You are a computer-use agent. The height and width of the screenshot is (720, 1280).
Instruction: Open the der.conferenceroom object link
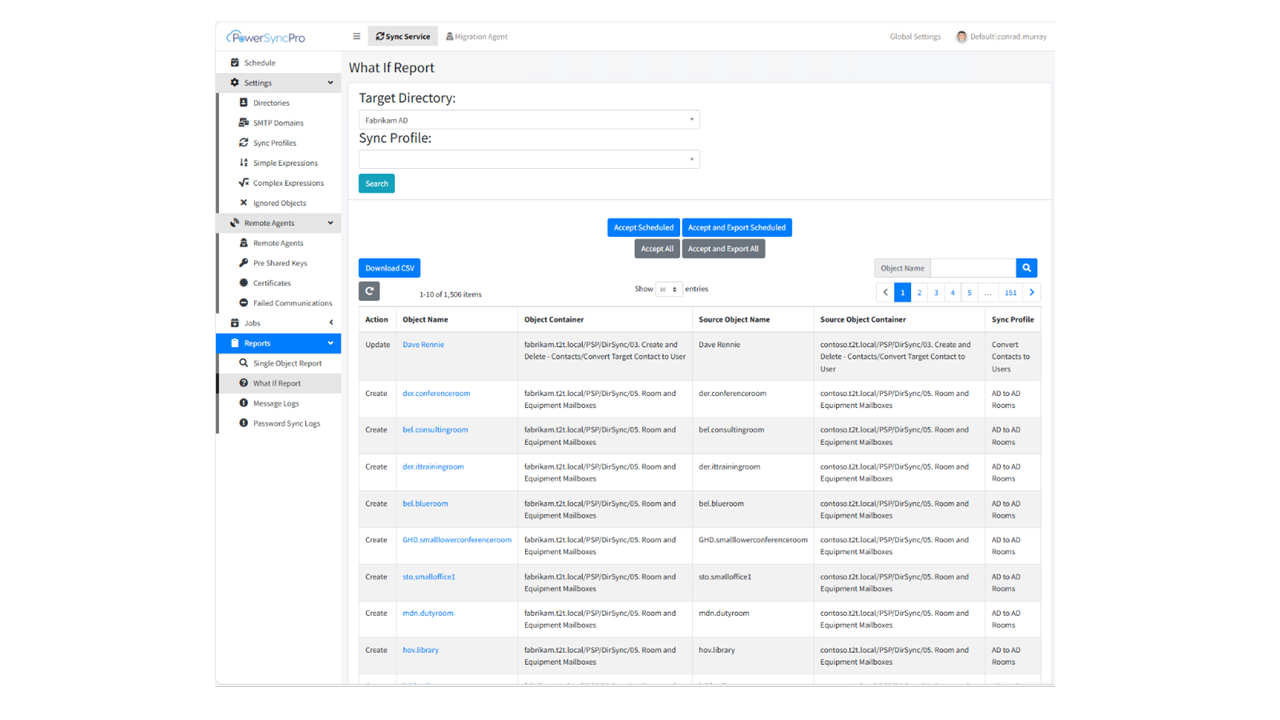(x=436, y=394)
